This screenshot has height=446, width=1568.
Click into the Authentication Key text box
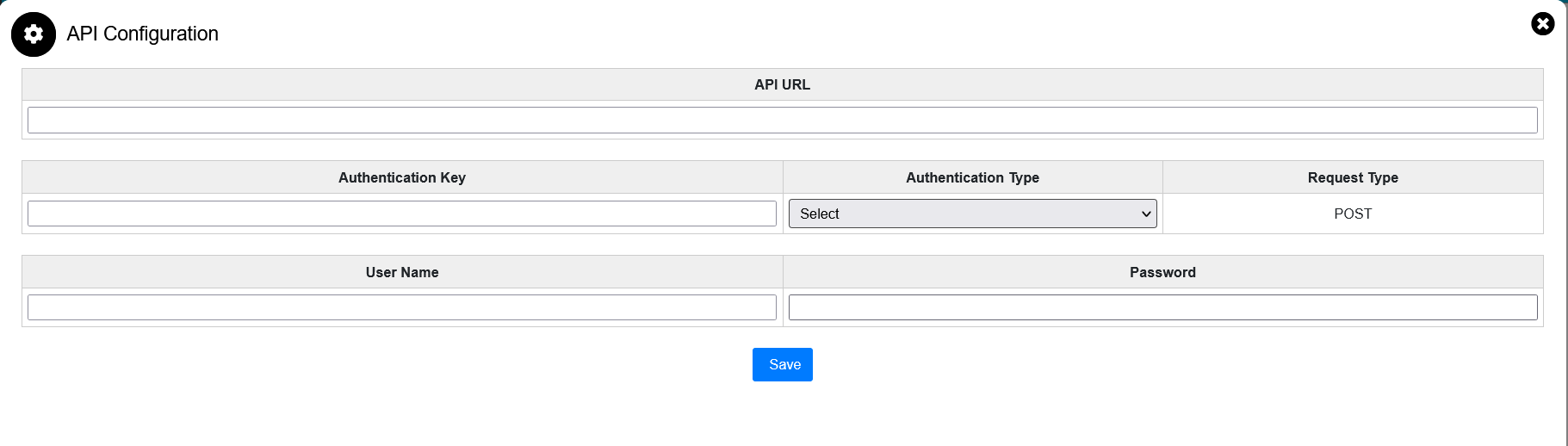(x=401, y=214)
